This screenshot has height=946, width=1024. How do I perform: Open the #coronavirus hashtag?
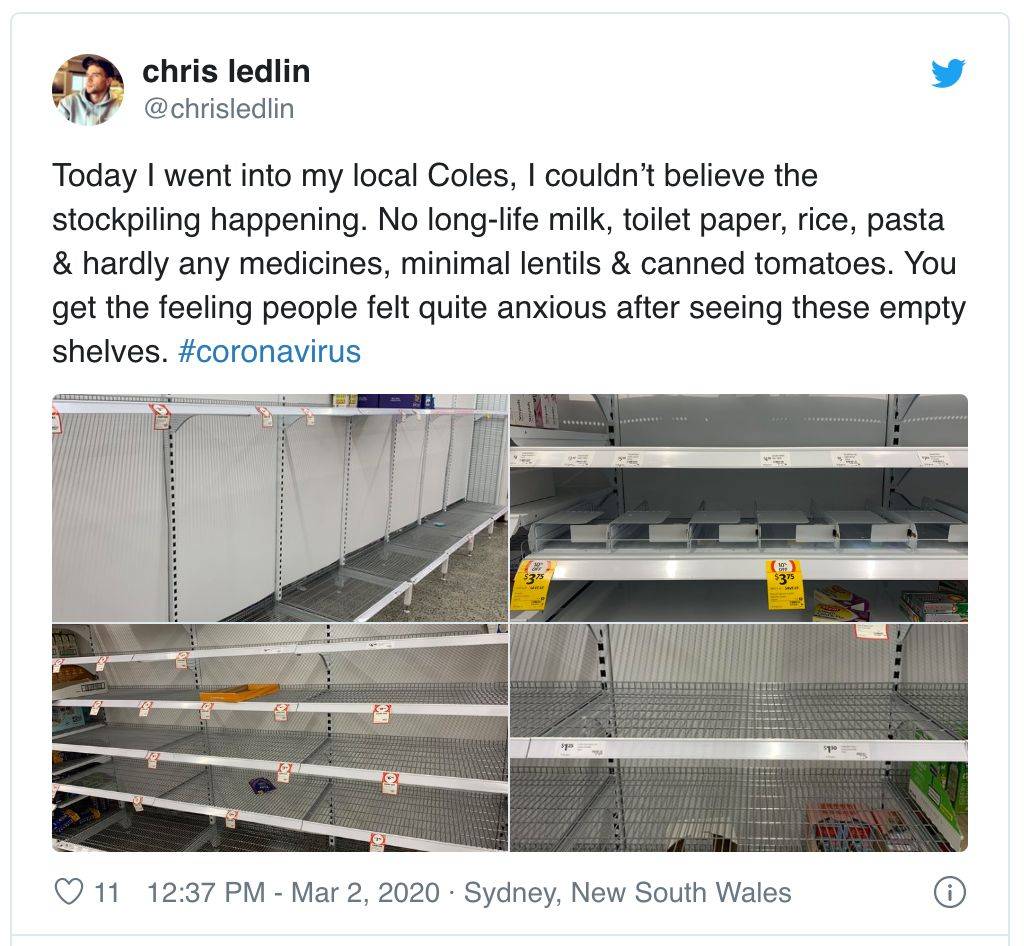[269, 351]
